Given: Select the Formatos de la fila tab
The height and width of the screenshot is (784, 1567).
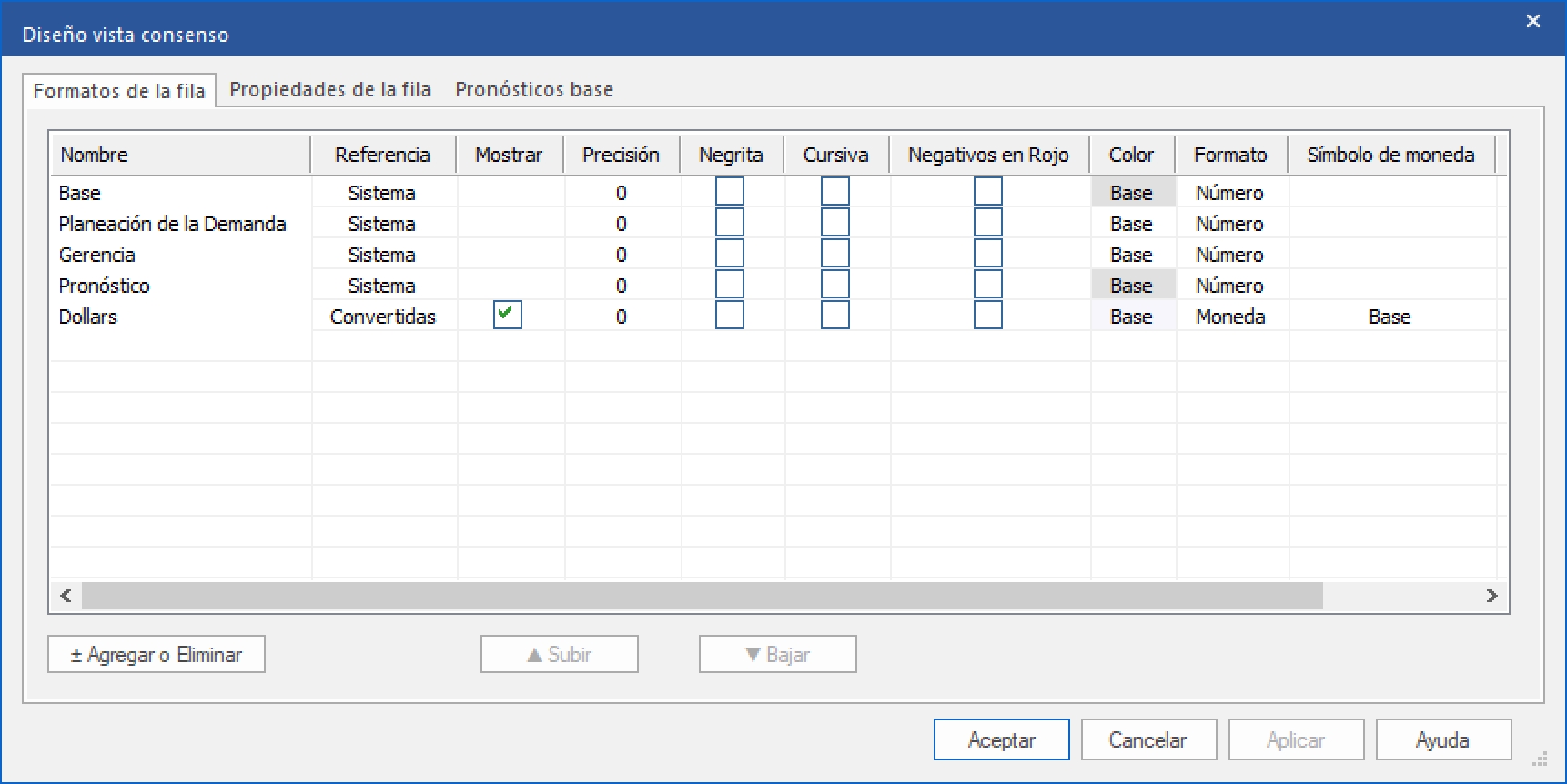Looking at the screenshot, I should point(119,91).
